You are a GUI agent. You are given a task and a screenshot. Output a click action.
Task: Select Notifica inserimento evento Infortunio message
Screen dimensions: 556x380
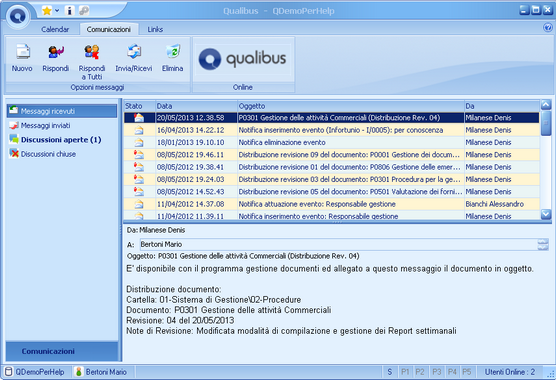[x=332, y=130]
